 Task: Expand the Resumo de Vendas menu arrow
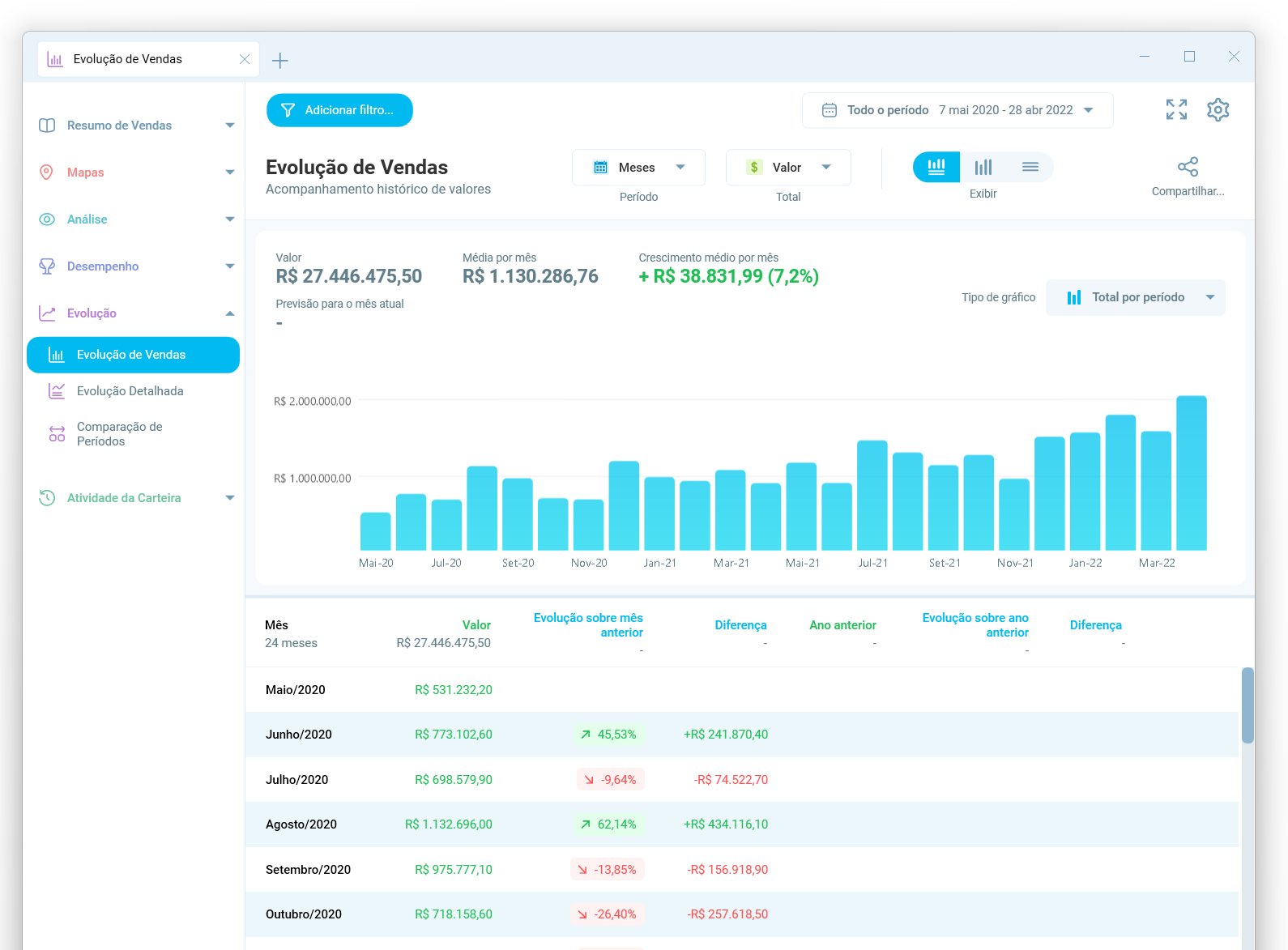[x=230, y=126]
